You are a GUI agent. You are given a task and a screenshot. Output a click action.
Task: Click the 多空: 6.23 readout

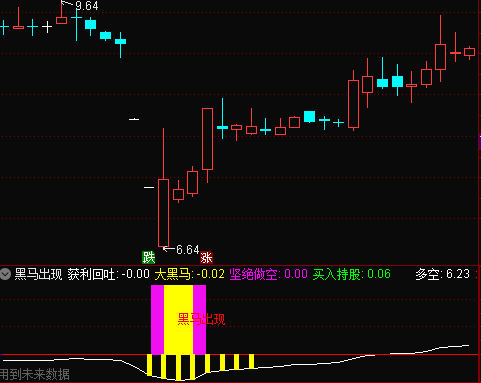tap(442, 274)
